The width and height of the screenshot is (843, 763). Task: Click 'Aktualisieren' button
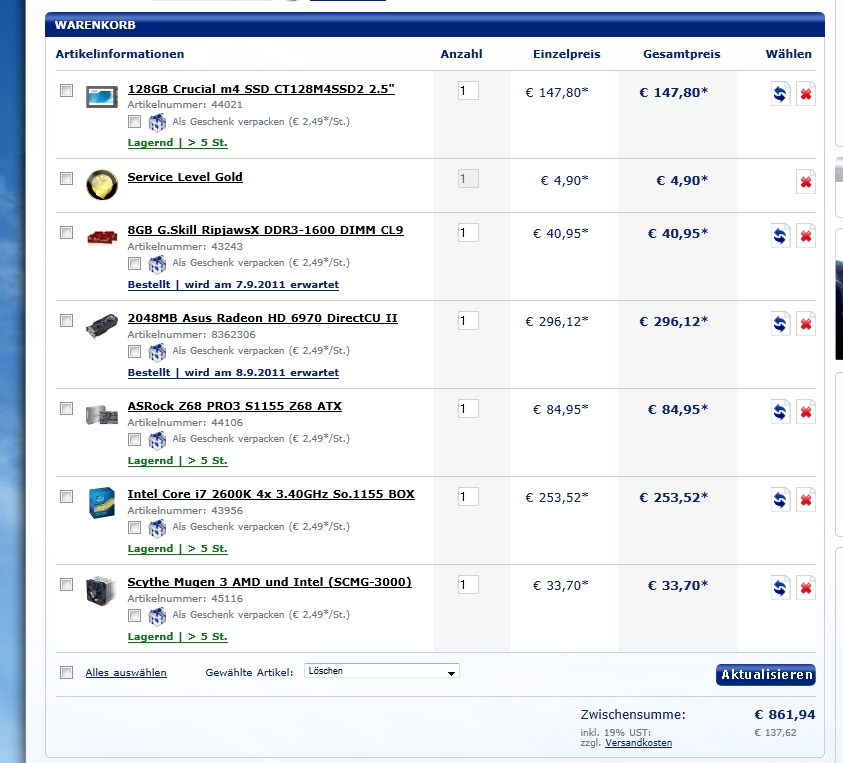[x=765, y=675]
